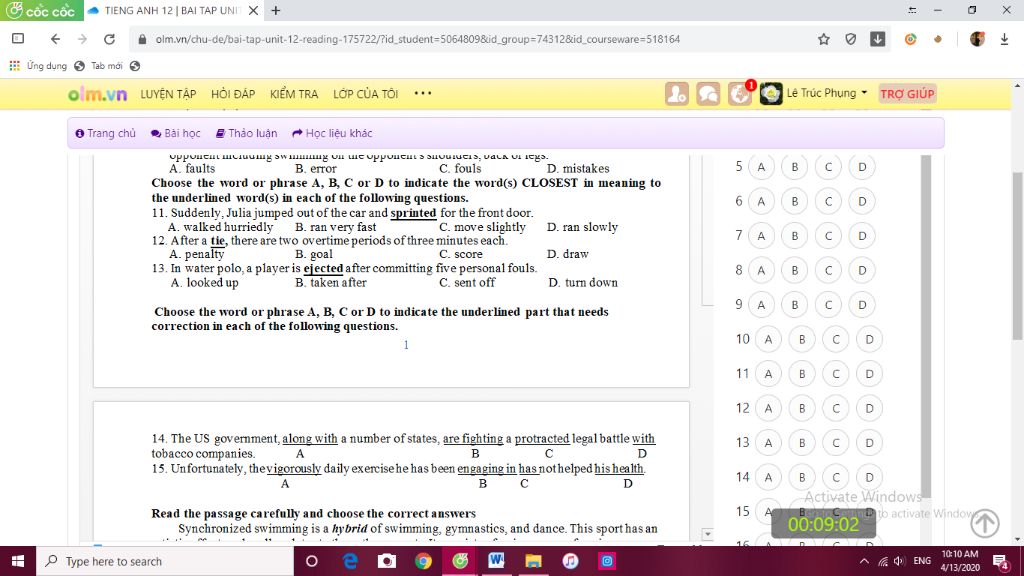Select answer B for question 11

(802, 374)
